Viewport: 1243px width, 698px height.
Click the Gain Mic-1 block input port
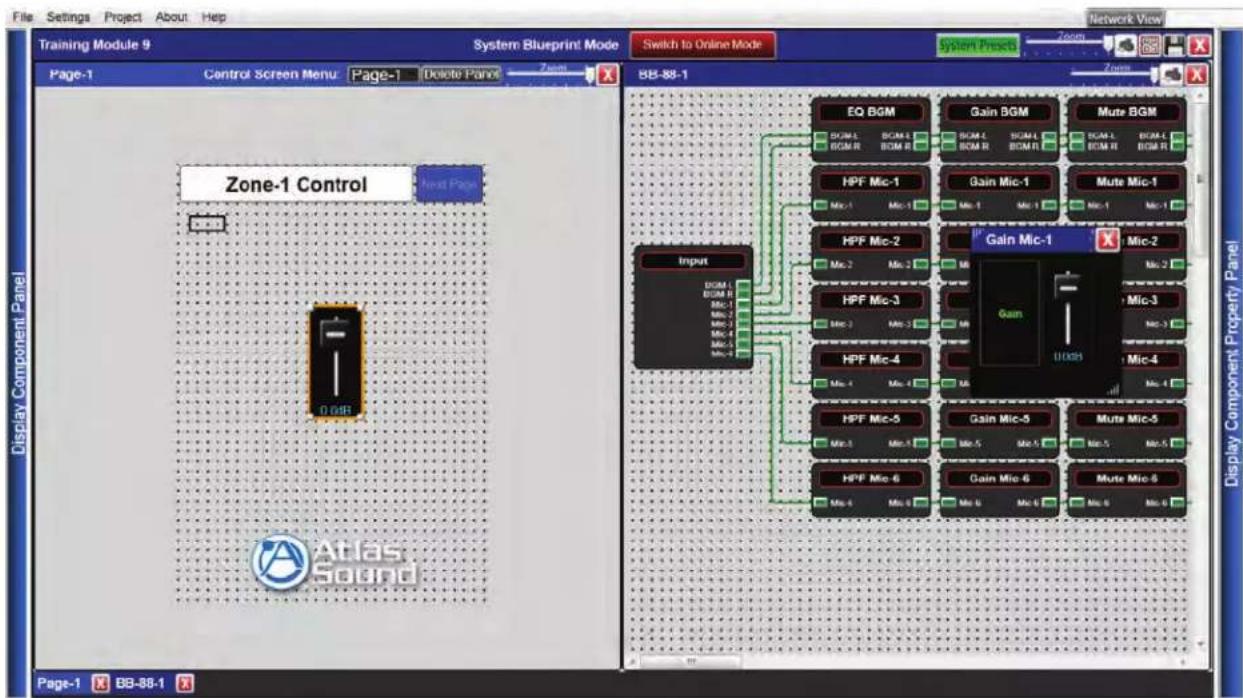point(946,205)
